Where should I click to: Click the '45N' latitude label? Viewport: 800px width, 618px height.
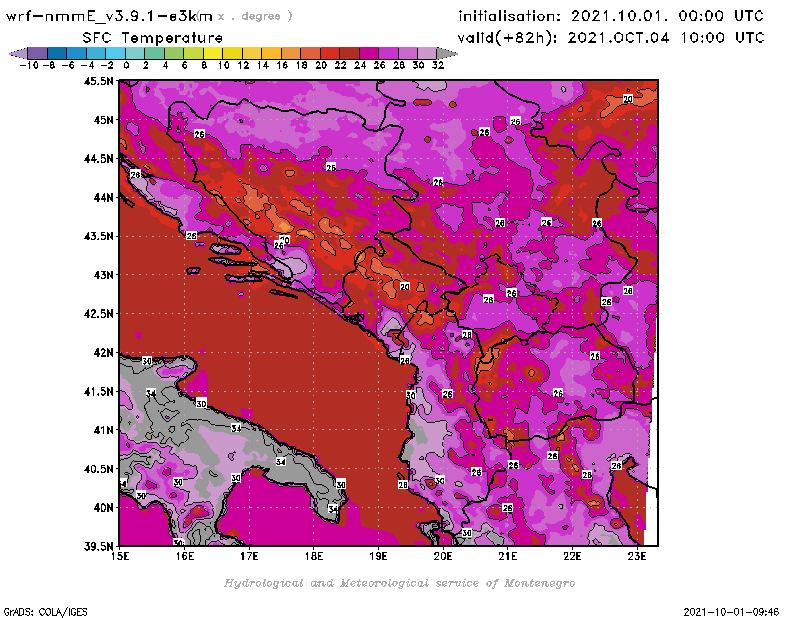[103, 120]
